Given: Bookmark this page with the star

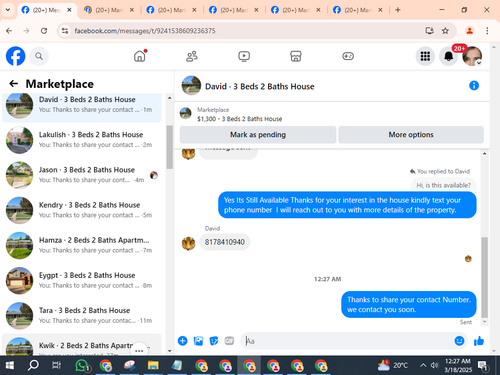Looking at the screenshot, I should point(445,31).
